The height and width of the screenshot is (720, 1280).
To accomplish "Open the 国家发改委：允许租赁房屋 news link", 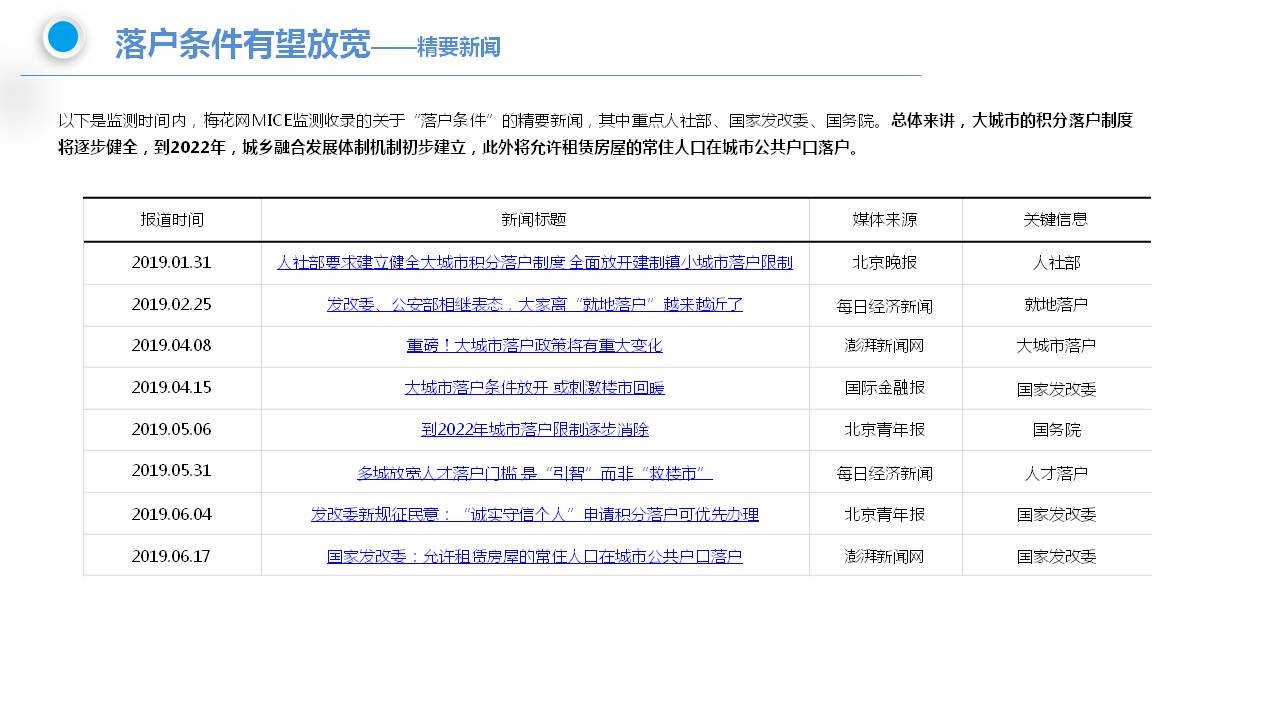I will [x=534, y=557].
